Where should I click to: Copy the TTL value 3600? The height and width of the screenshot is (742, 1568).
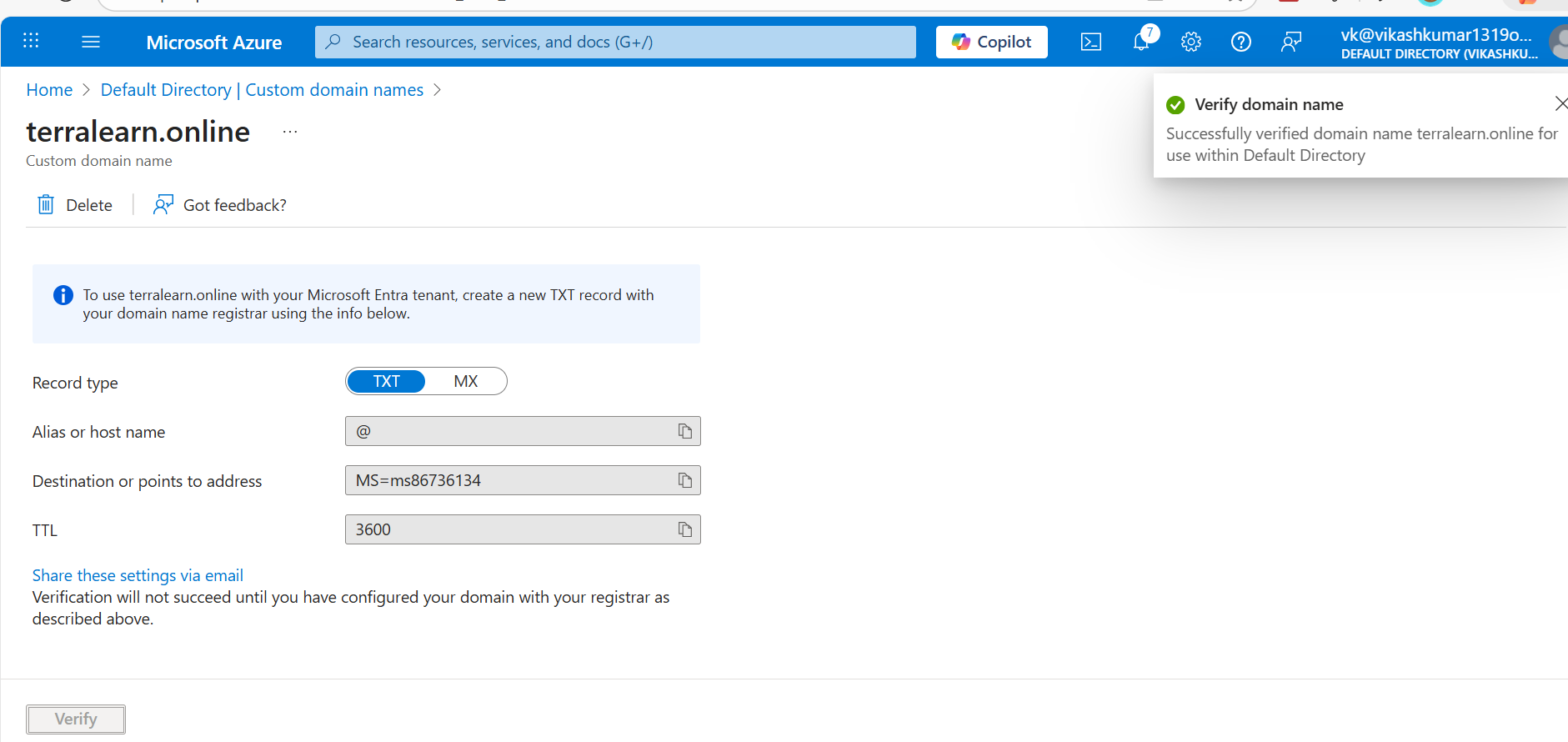point(684,529)
